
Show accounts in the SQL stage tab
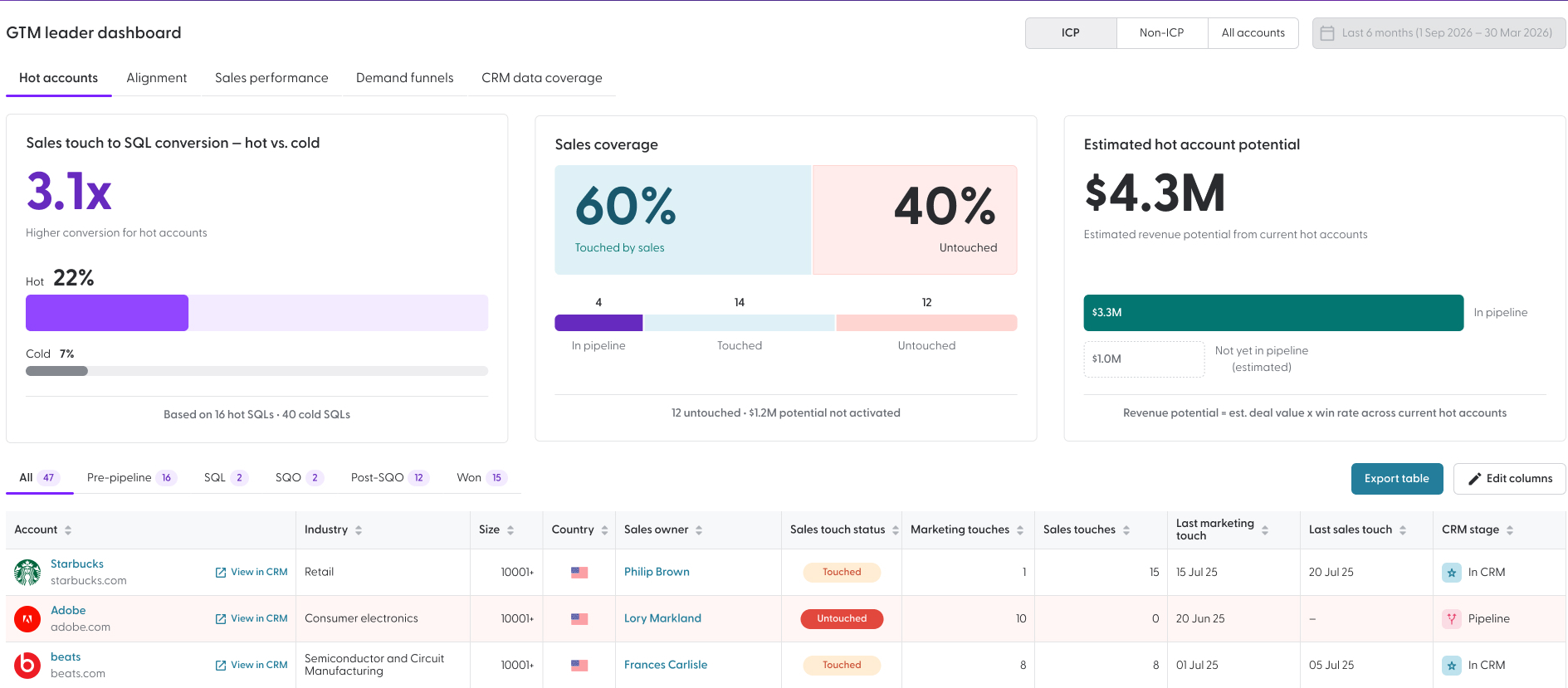point(226,478)
